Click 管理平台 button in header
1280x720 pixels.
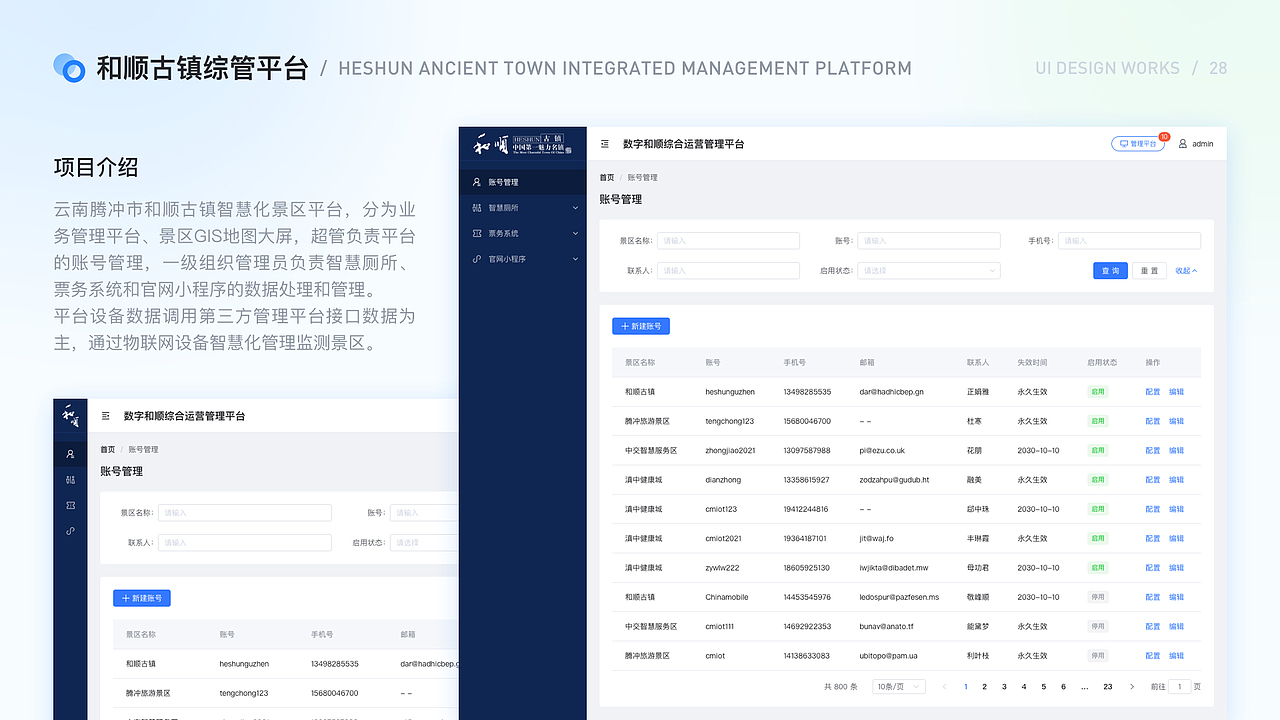tap(1138, 144)
